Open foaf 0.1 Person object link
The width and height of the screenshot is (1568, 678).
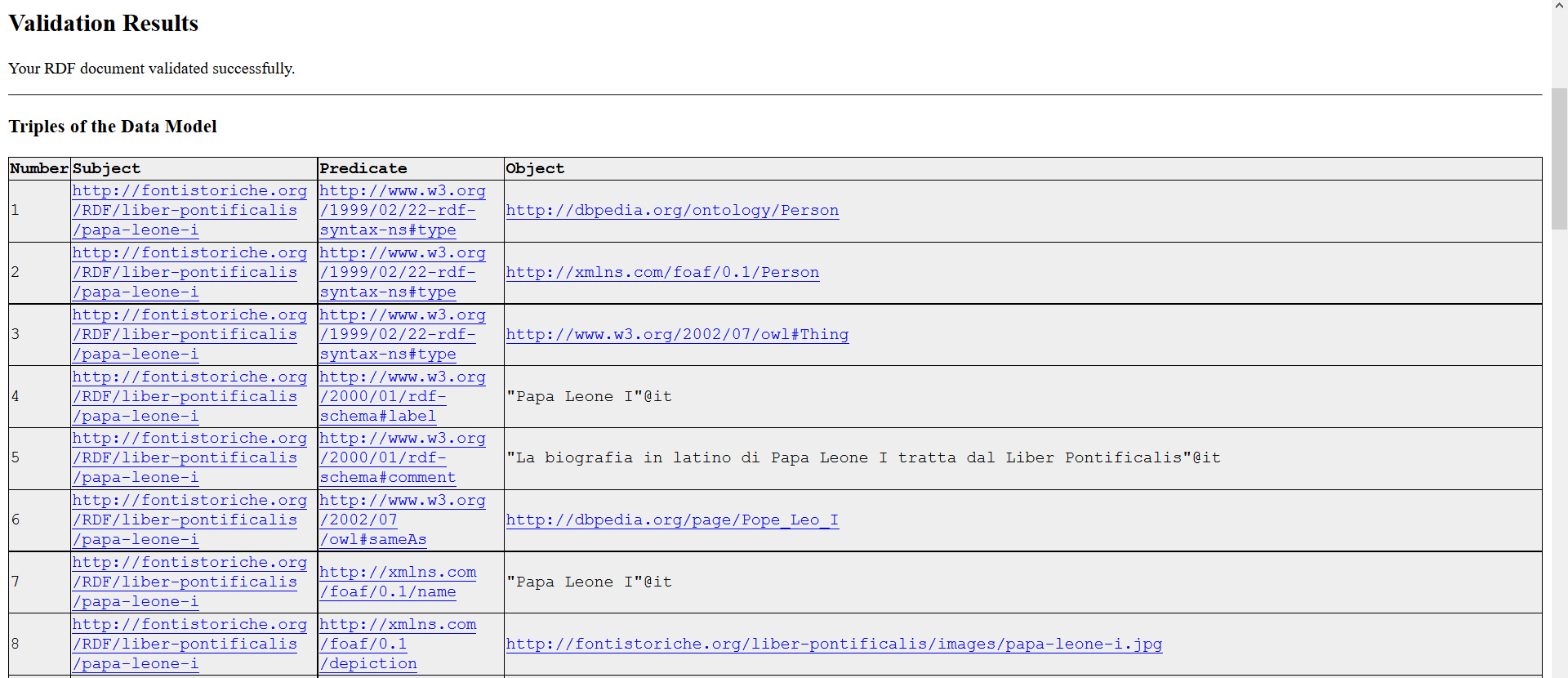click(x=662, y=273)
